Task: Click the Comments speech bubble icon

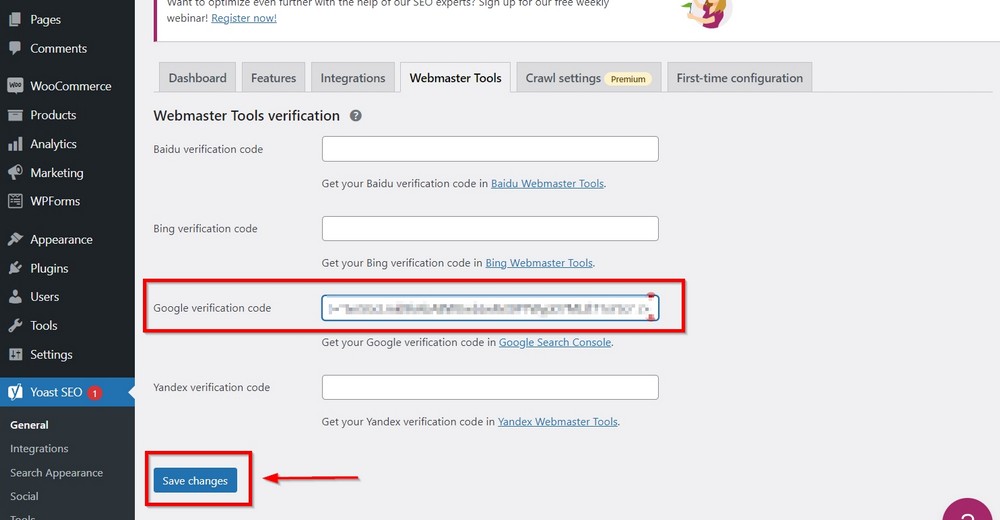Action: click(x=15, y=48)
